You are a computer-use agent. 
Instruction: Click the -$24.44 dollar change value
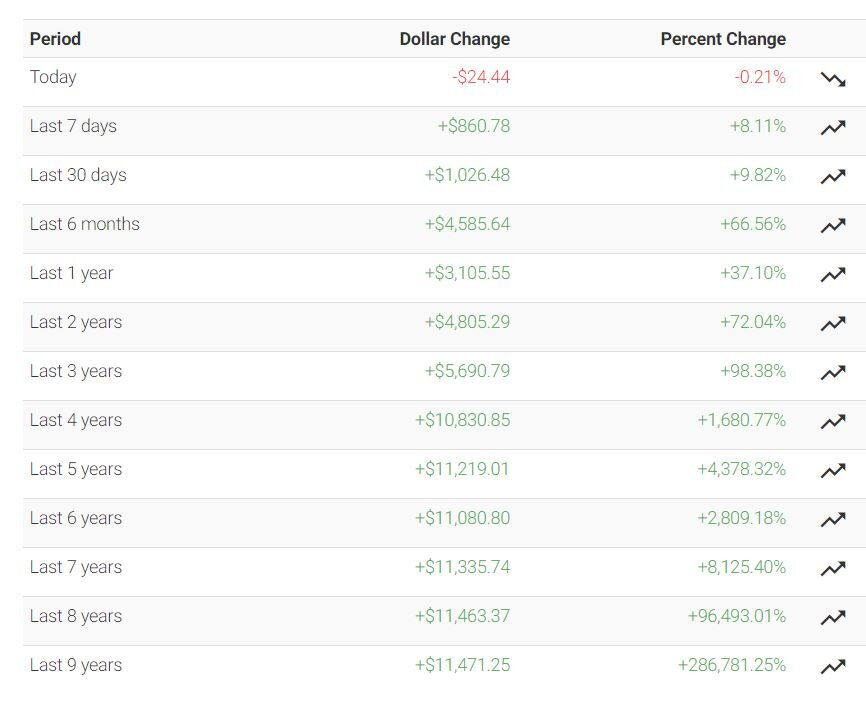click(481, 77)
